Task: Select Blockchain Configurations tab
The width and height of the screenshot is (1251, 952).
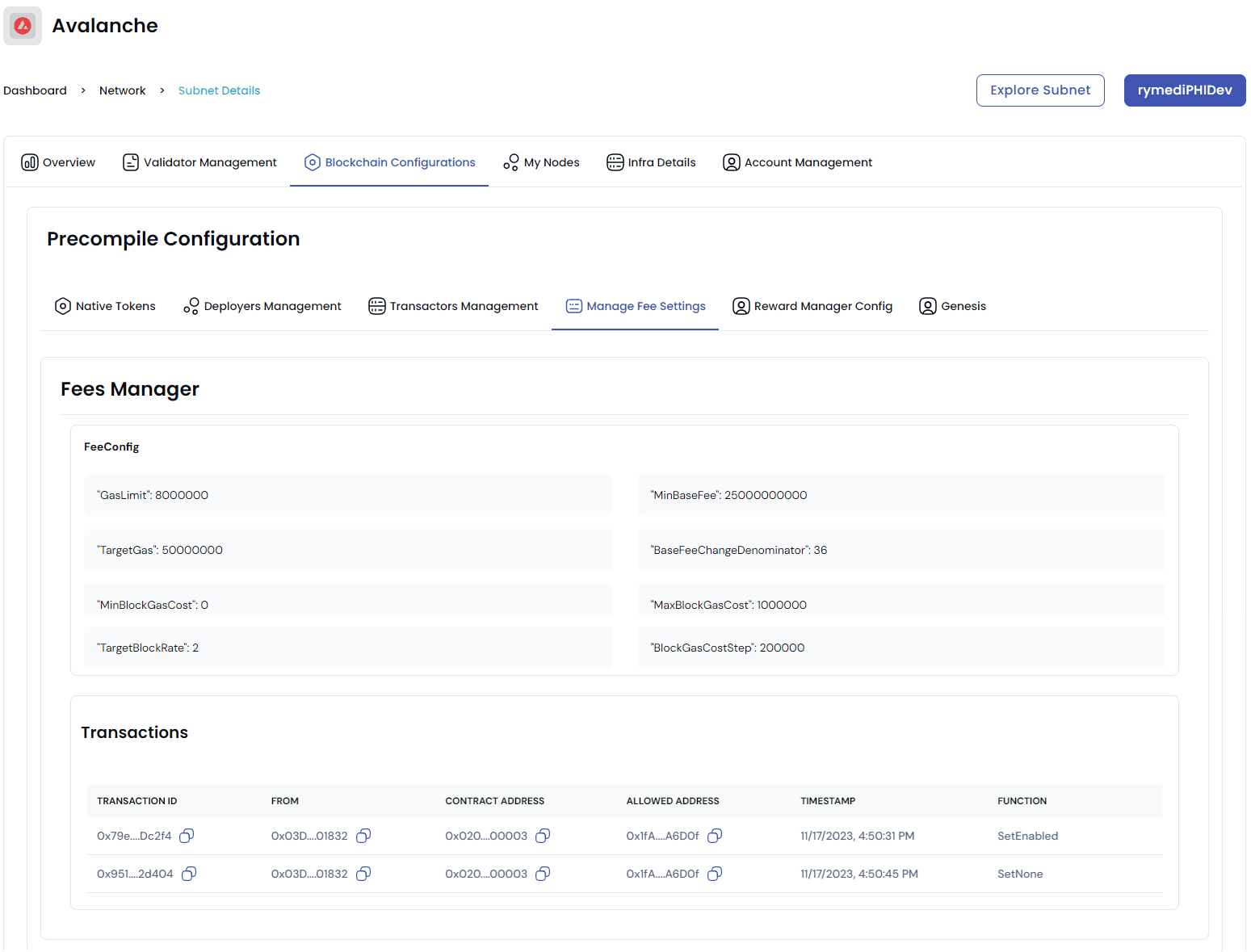Action: tap(389, 162)
